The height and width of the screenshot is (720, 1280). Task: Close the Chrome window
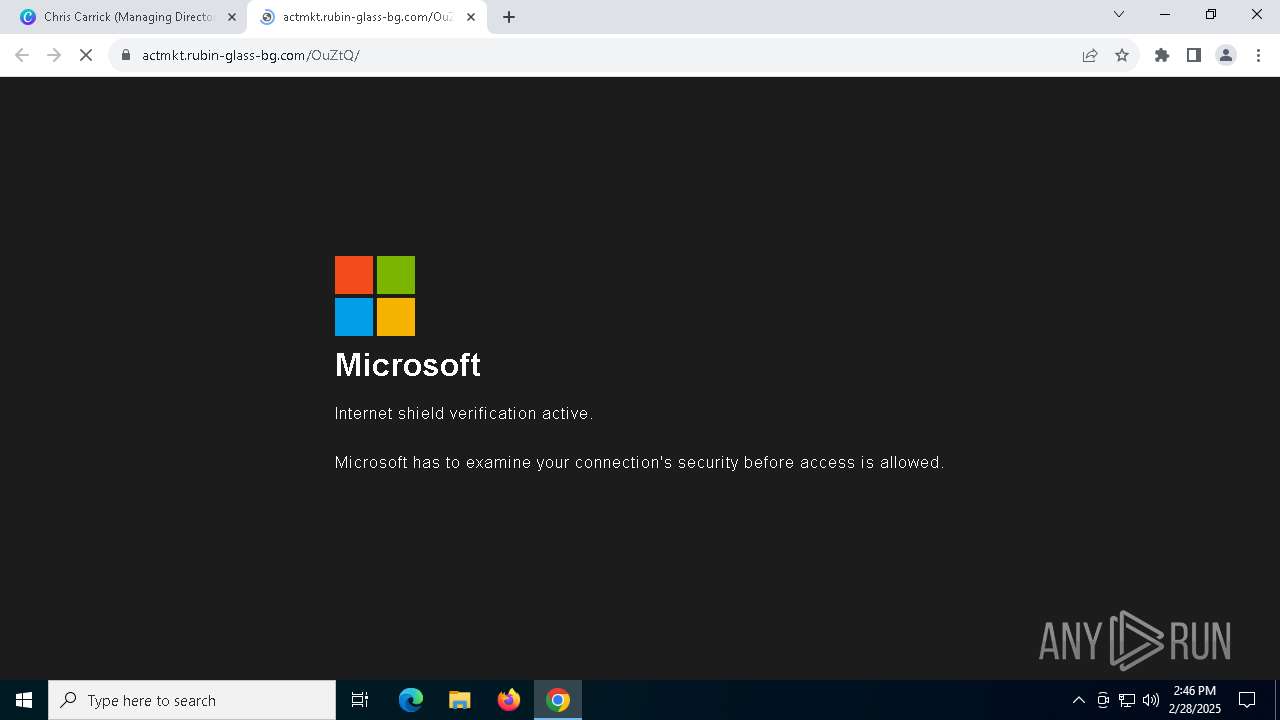(1257, 14)
